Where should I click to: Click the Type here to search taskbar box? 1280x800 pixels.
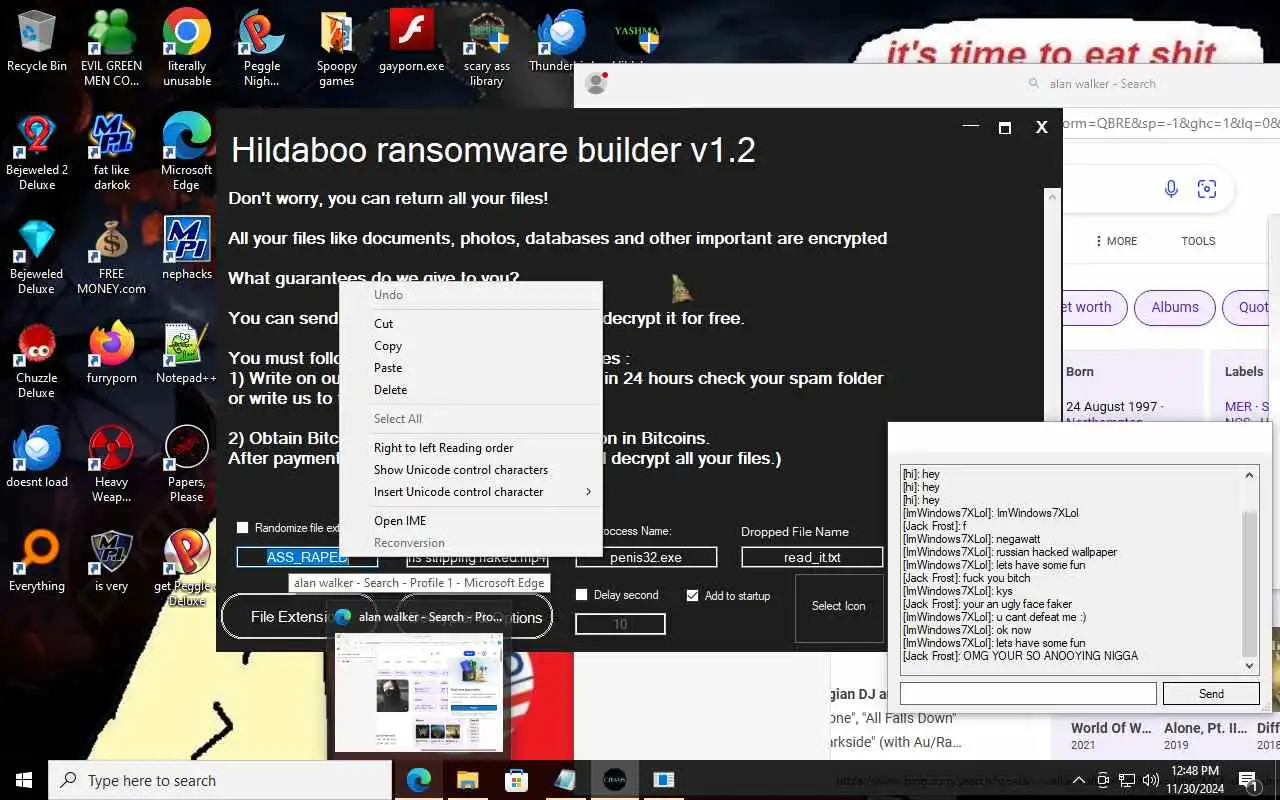tap(220, 781)
